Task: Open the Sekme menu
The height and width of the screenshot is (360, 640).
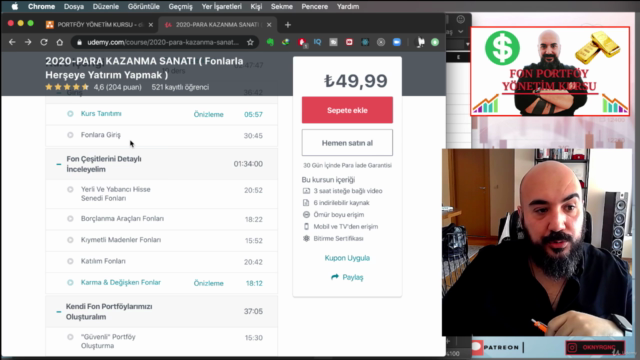Action: [x=282, y=7]
